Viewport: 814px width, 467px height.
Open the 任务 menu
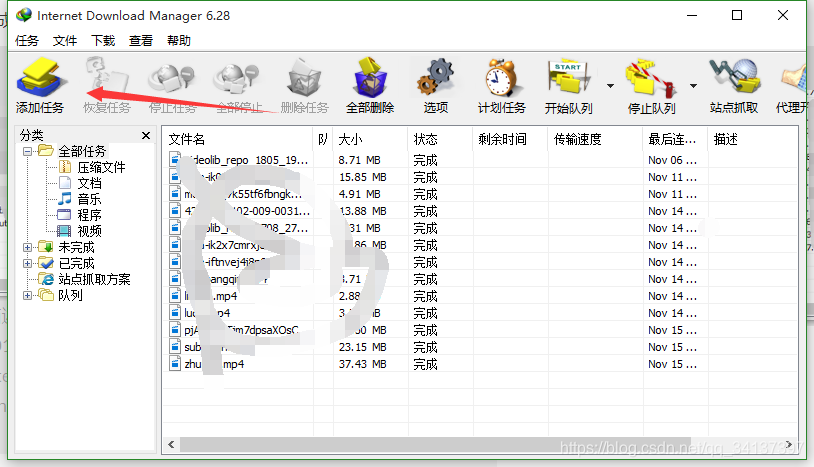pyautogui.click(x=27, y=40)
